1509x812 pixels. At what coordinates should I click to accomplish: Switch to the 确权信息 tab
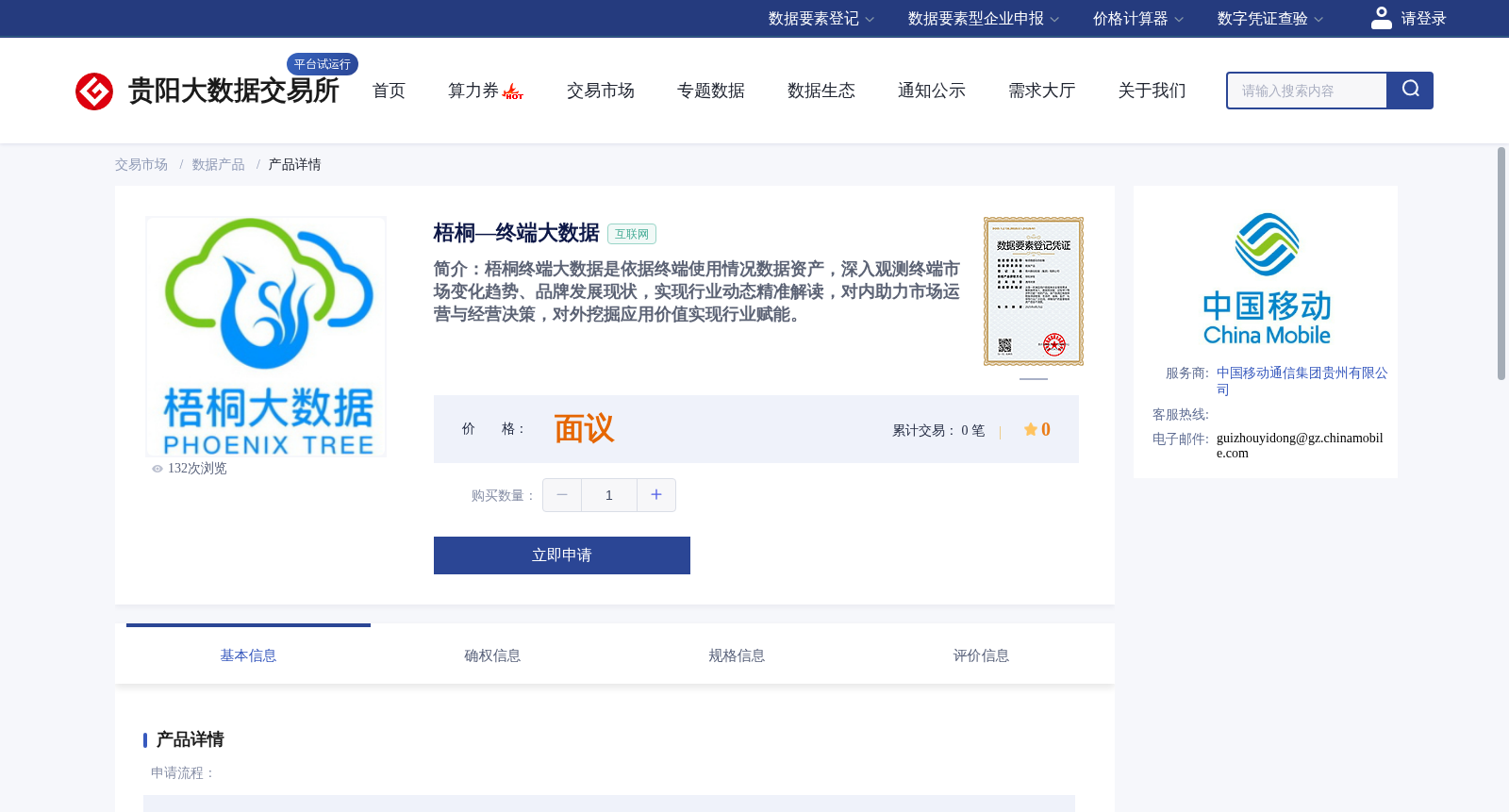492,655
